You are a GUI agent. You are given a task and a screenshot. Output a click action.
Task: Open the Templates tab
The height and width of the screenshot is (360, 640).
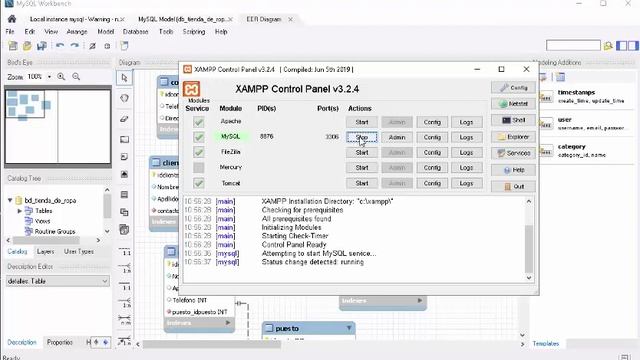546,344
